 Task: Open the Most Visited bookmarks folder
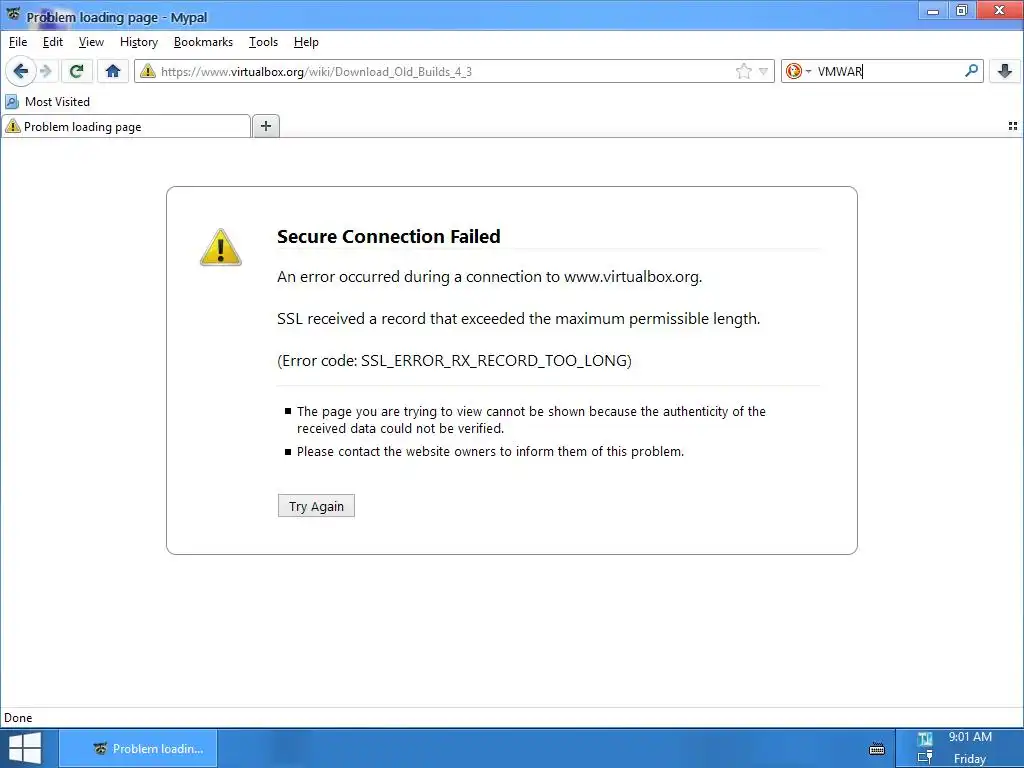pos(47,102)
